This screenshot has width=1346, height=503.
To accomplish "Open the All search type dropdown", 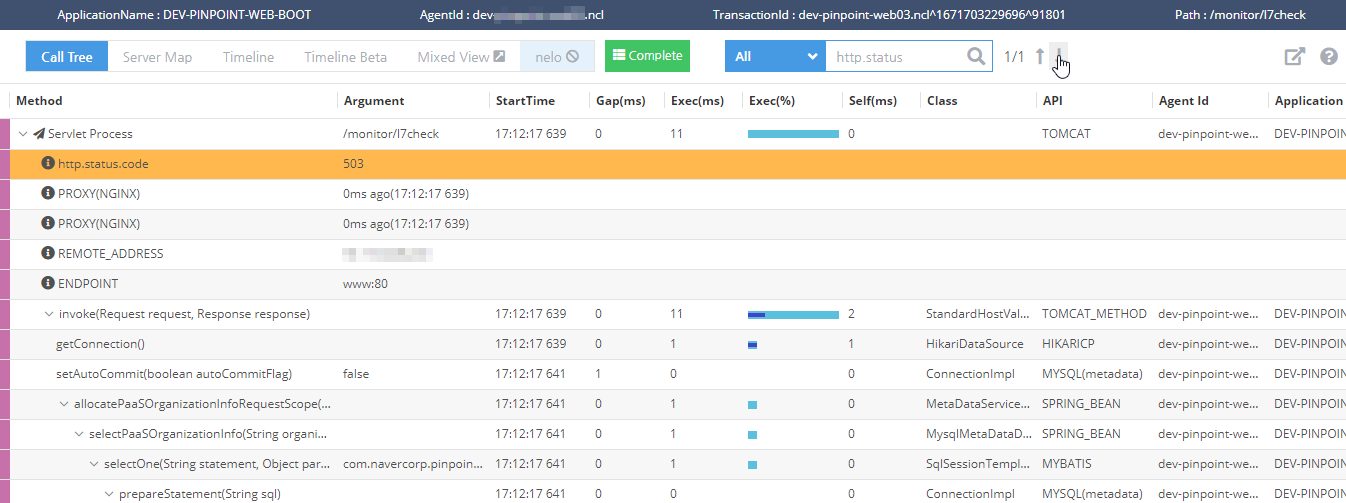I will click(775, 57).
